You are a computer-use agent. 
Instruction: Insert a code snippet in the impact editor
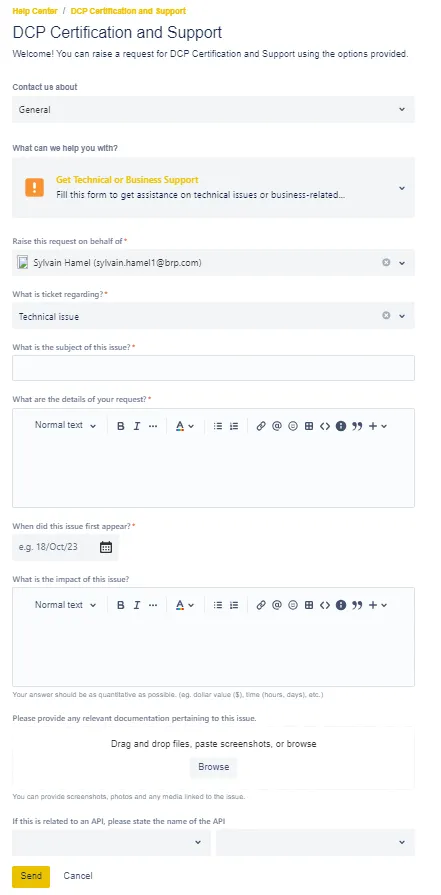click(325, 605)
